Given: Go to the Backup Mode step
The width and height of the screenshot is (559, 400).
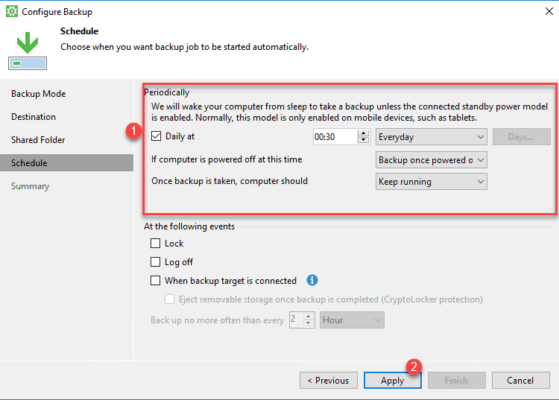Looking at the screenshot, I should 39,94.
